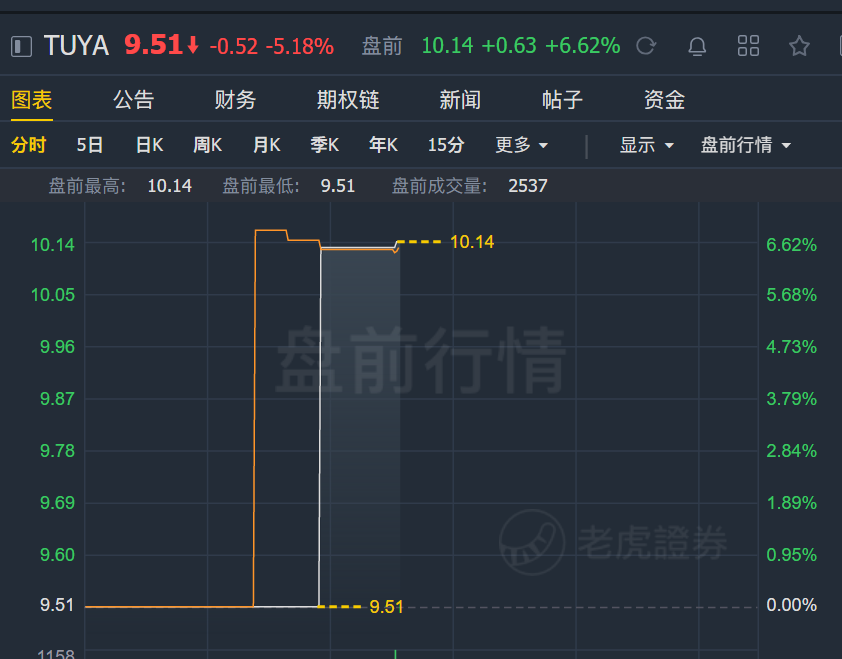Click the 盘前最高 value 10.14
Viewport: 842px width, 659px height.
[x=170, y=186]
